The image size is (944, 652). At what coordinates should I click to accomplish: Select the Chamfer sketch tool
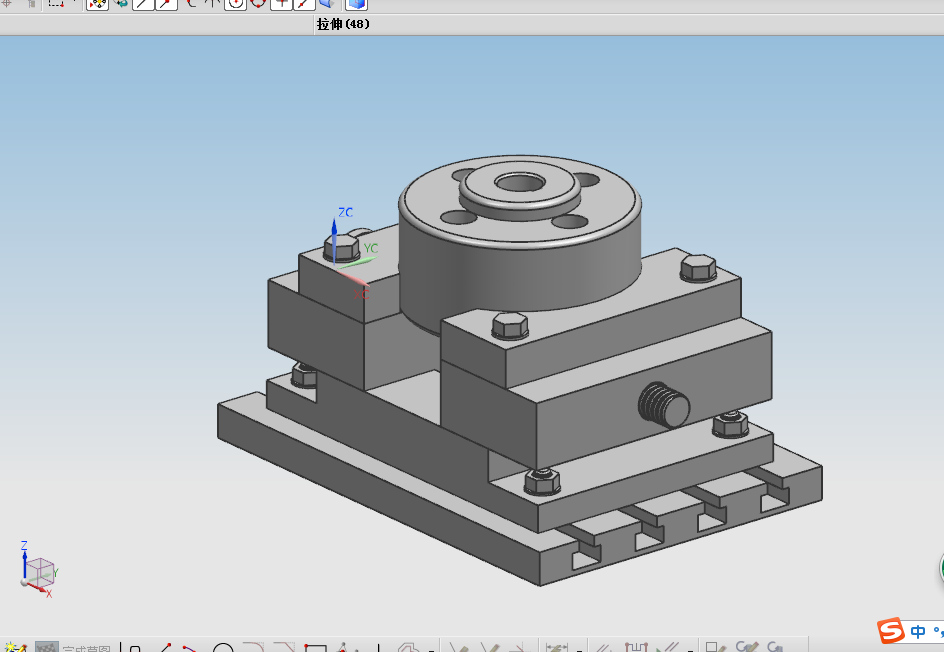pos(284,647)
